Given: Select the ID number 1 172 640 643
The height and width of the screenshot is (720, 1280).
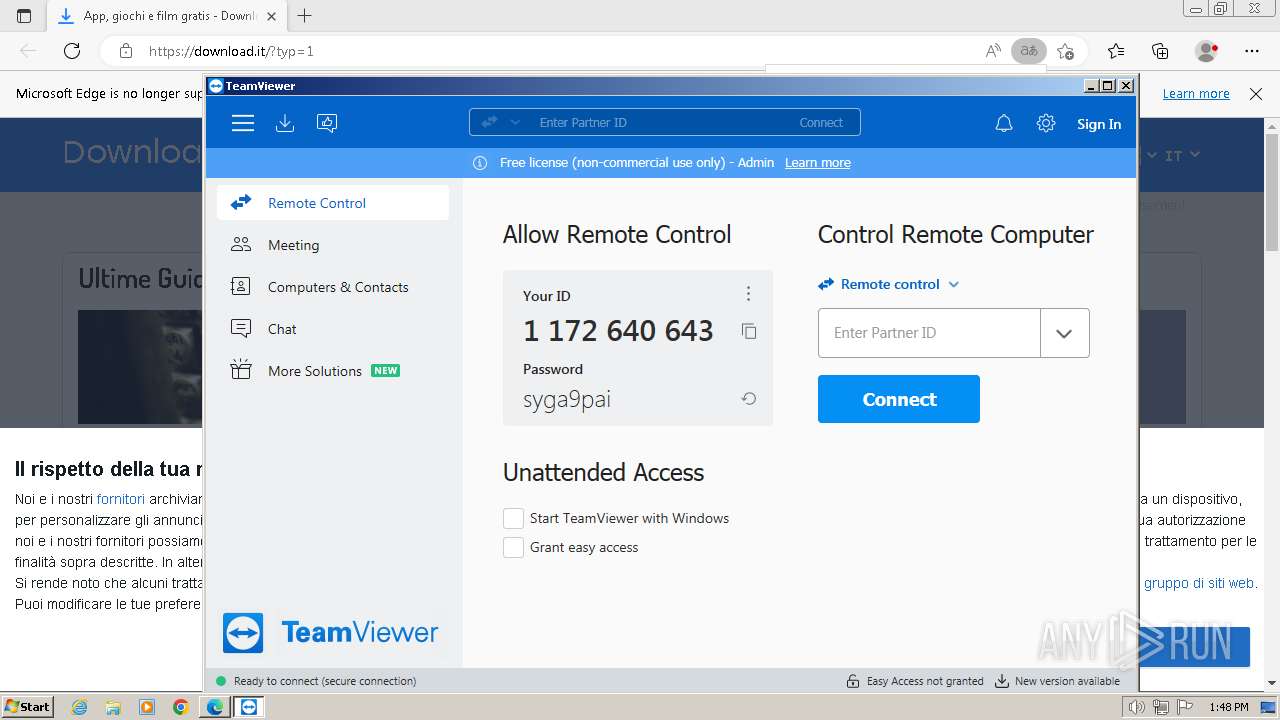Looking at the screenshot, I should click(618, 331).
